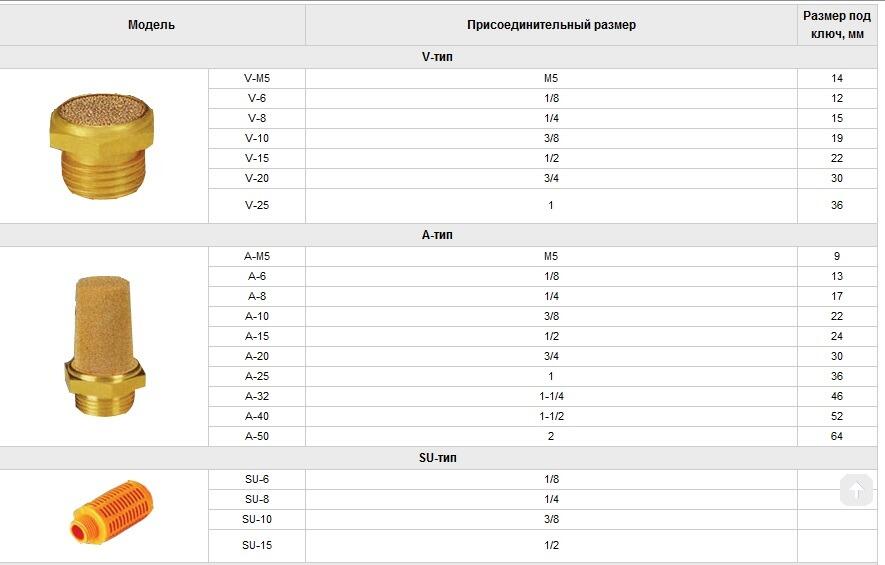Select the V-25 model cell
The width and height of the screenshot is (885, 565).
[x=257, y=205]
